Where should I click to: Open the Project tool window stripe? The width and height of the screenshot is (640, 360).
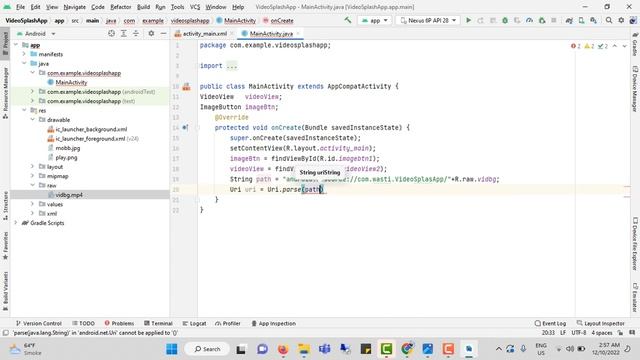point(5,44)
